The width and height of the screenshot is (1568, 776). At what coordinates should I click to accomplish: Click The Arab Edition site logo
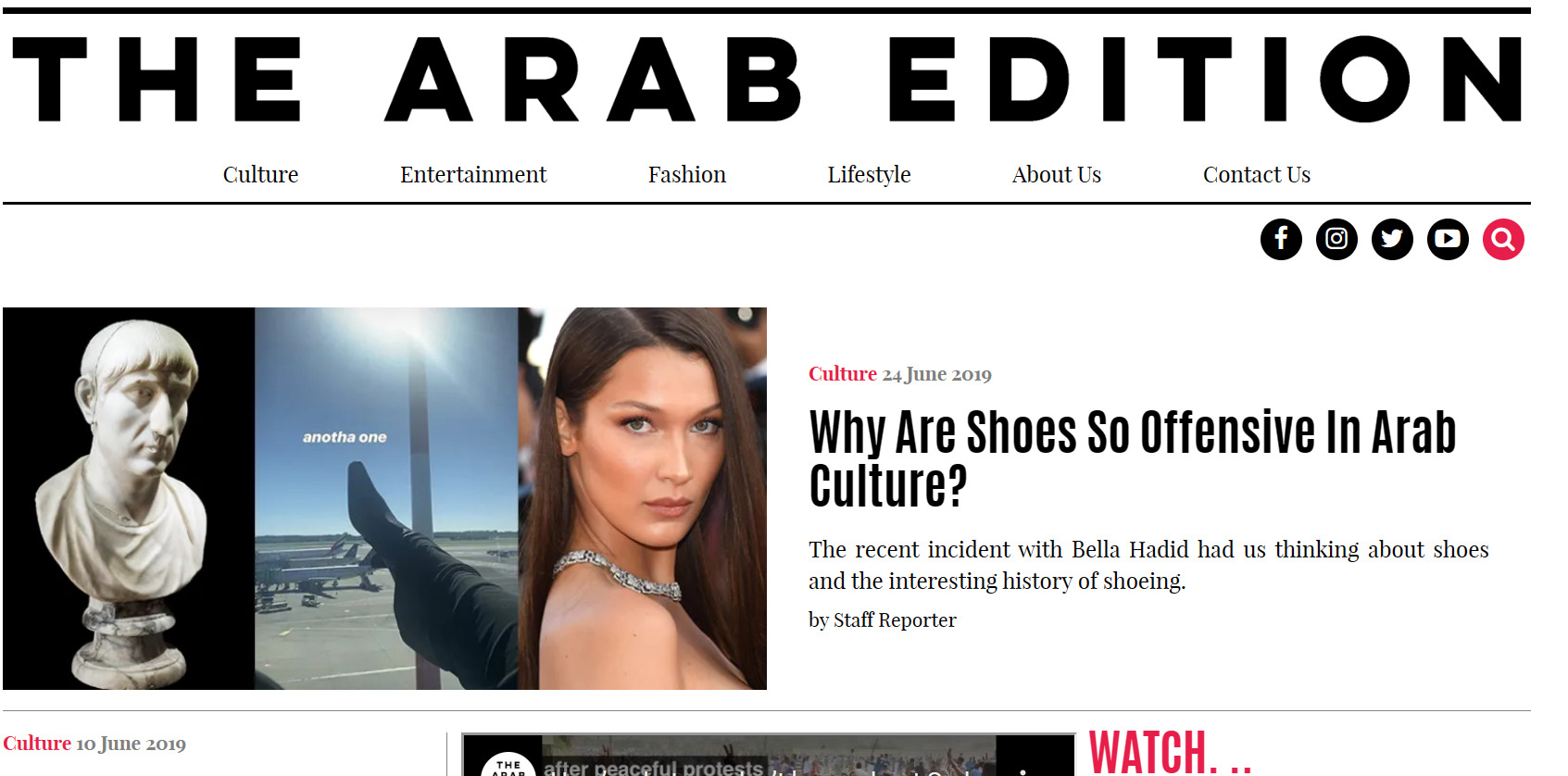(x=767, y=80)
